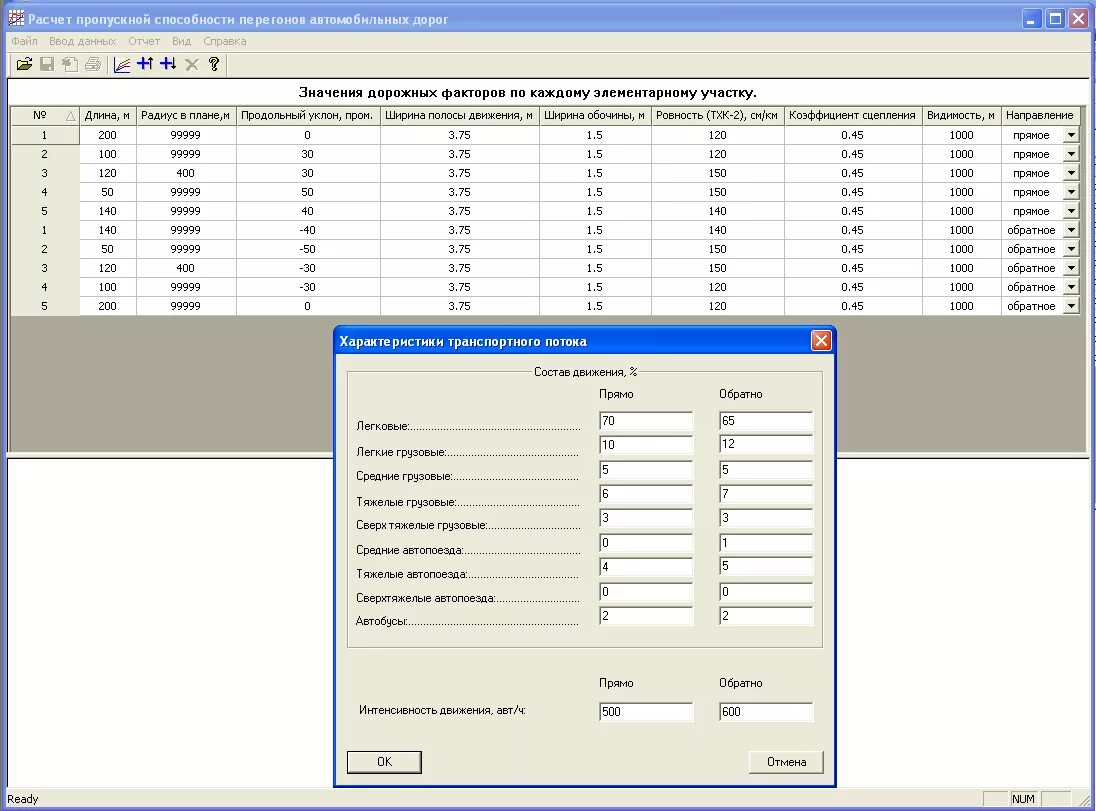Click length cell 200 in first row
Image resolution: width=1096 pixels, height=811 pixels.
pyautogui.click(x=108, y=135)
